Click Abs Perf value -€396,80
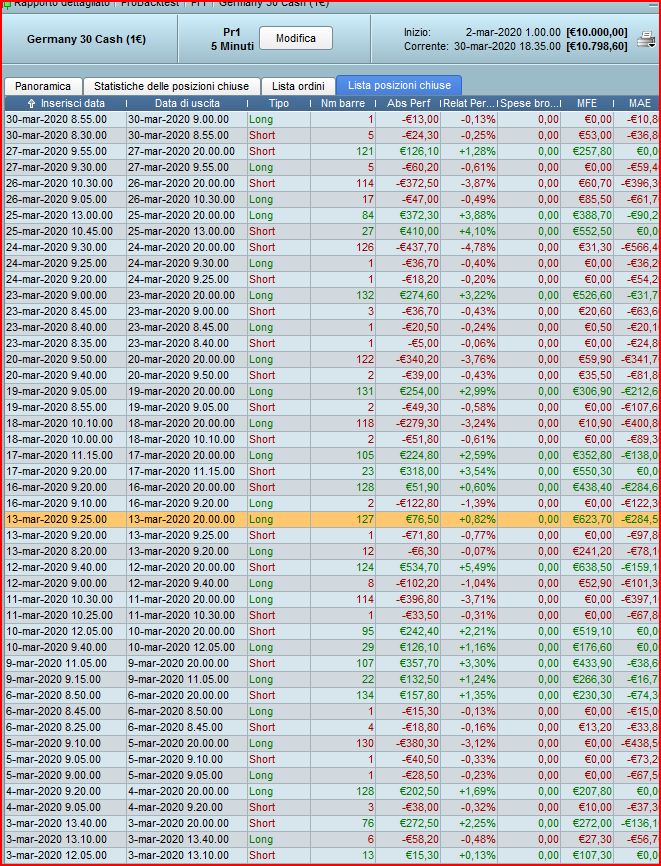The height and width of the screenshot is (866, 661). (417, 600)
